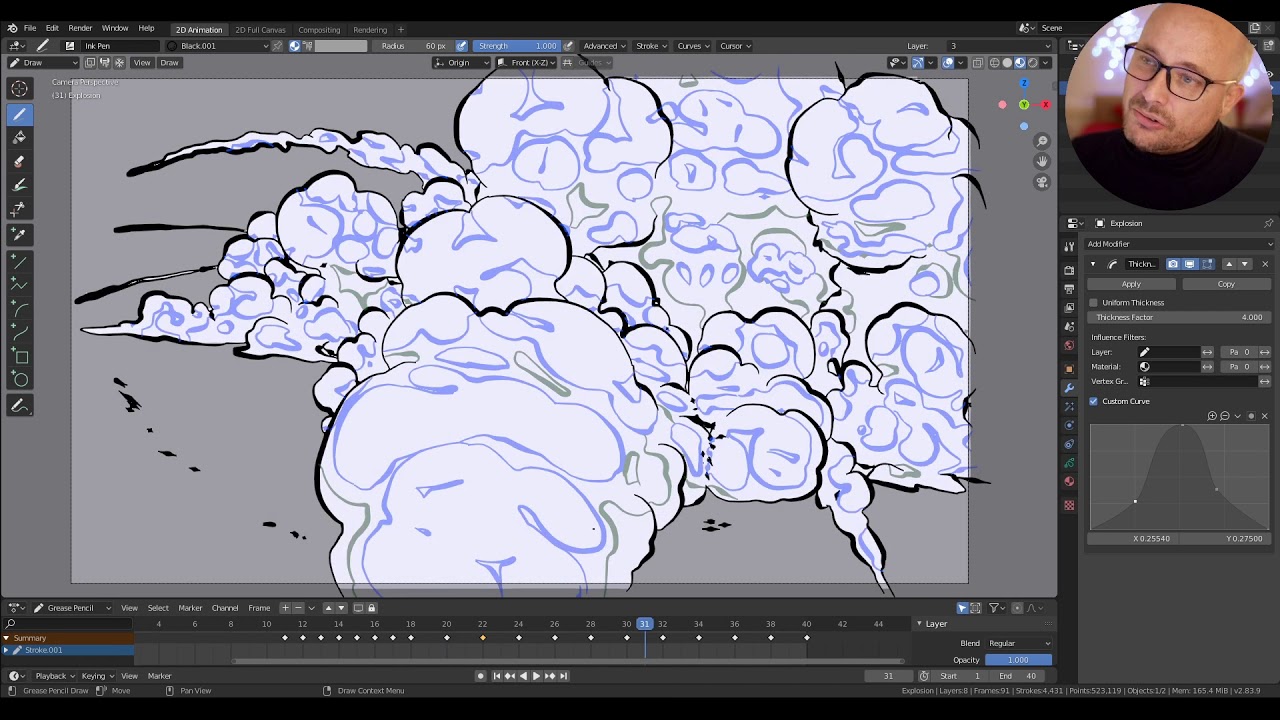This screenshot has width=1280, height=720.
Task: Adjust the layer Opacity slider
Action: coord(1018,660)
